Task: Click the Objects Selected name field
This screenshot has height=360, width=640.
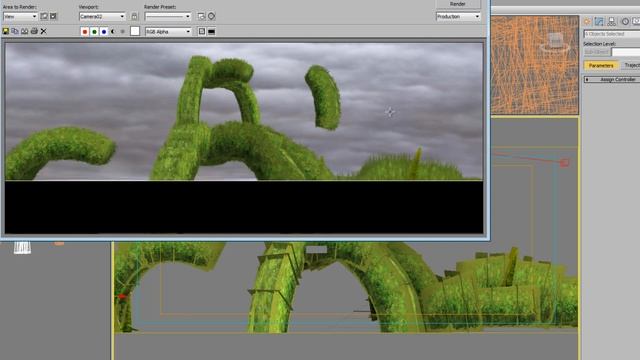Action: (x=612, y=34)
